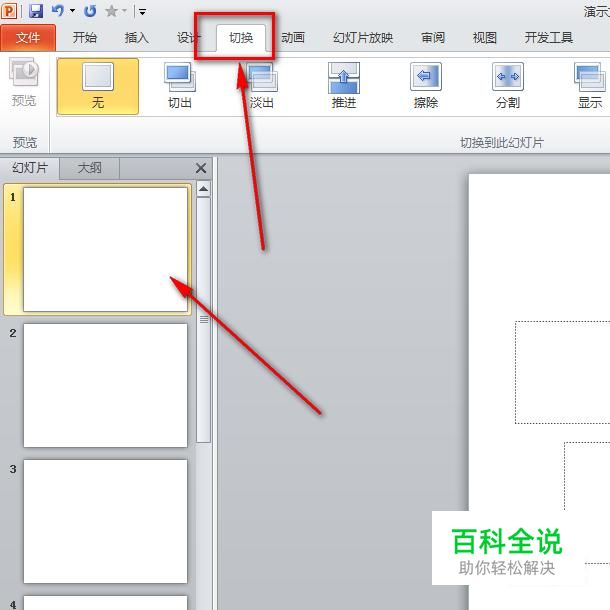Switch to the 动画 ribbon tab
This screenshot has width=610, height=610.
[293, 38]
